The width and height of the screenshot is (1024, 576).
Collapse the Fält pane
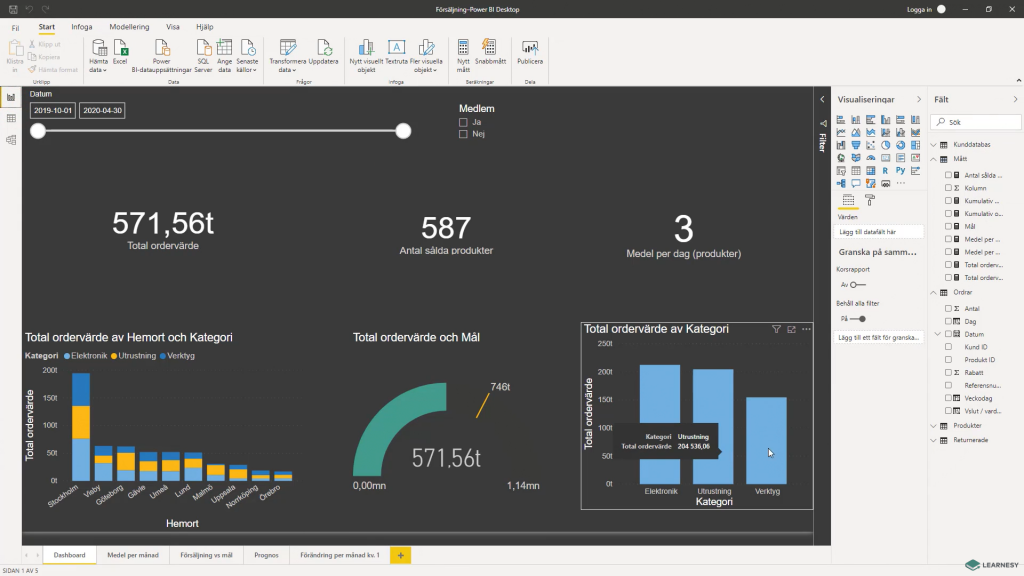pos(1015,99)
